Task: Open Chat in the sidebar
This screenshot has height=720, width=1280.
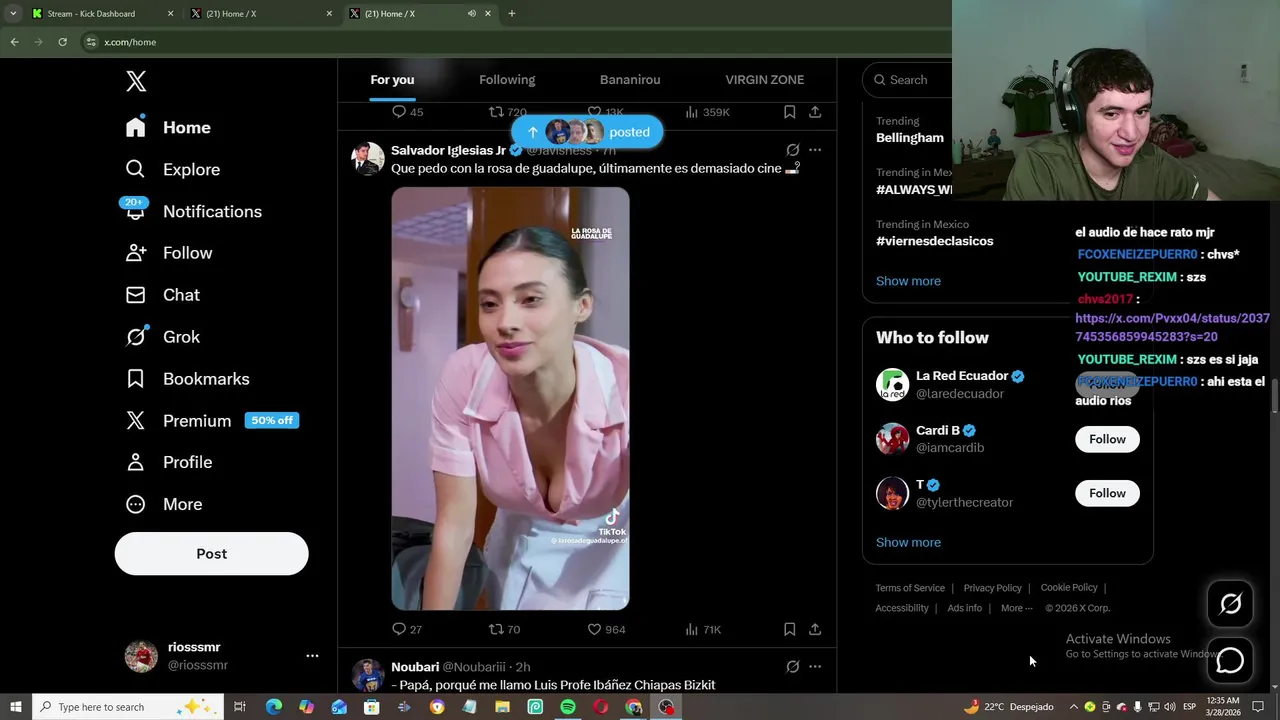Action: click(x=163, y=295)
